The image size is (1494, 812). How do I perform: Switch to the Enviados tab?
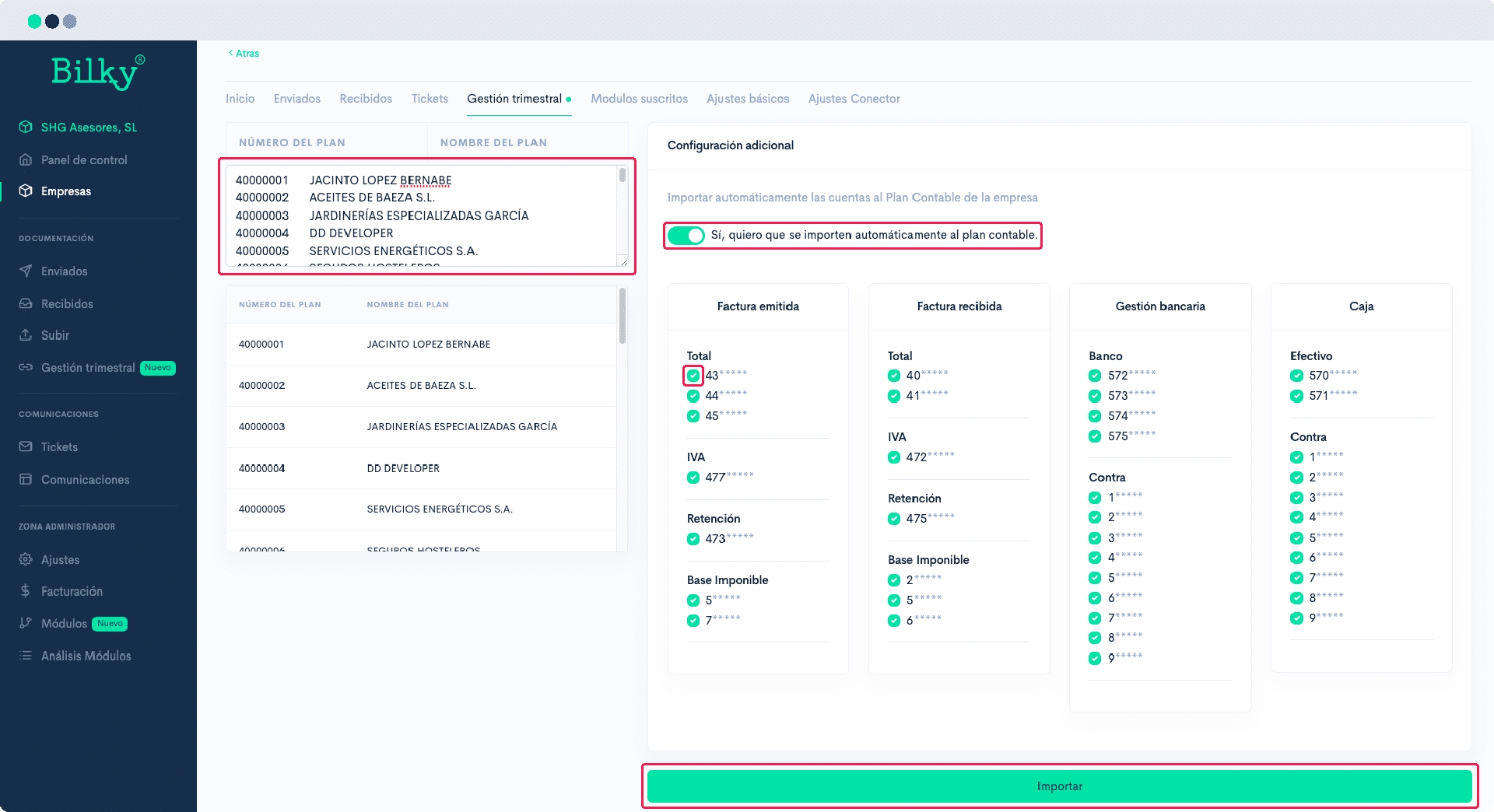(x=297, y=99)
